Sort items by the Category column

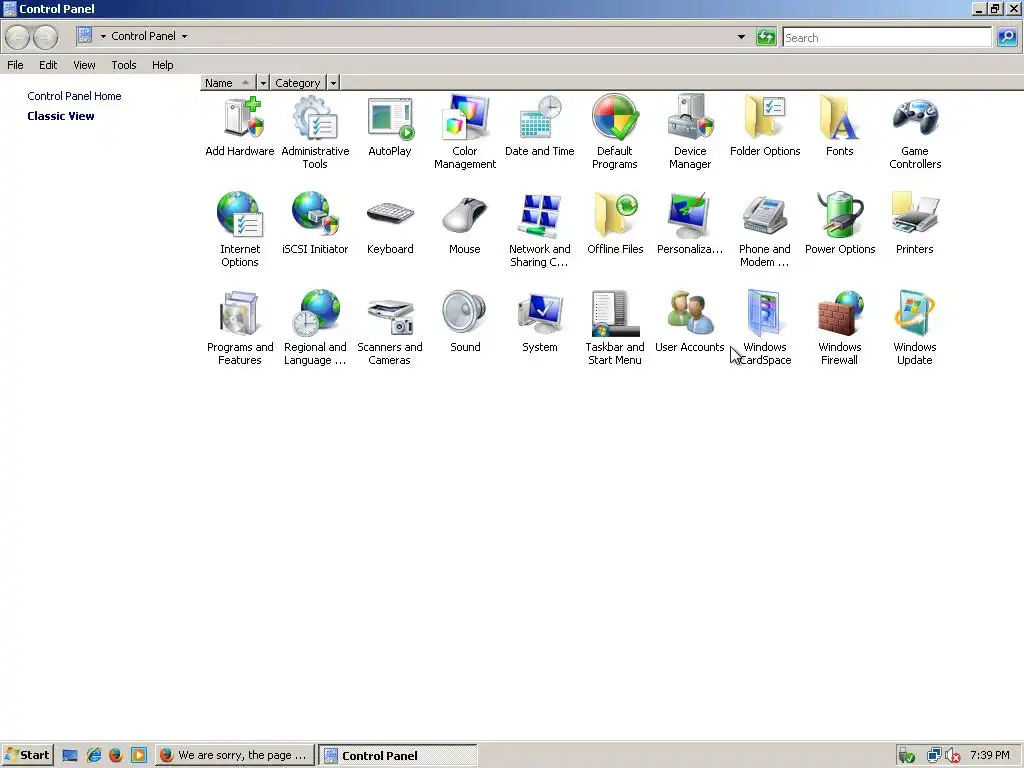[298, 83]
